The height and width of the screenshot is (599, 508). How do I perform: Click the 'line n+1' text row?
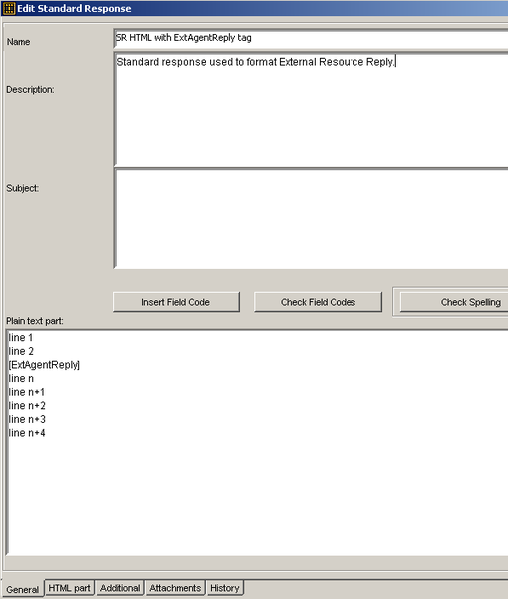(27, 392)
